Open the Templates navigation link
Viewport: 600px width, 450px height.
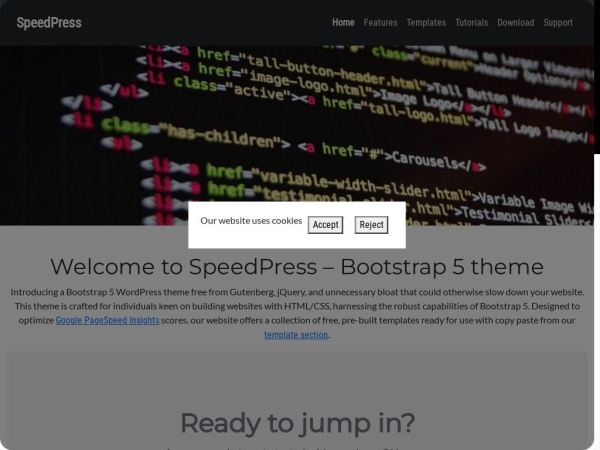[426, 23]
